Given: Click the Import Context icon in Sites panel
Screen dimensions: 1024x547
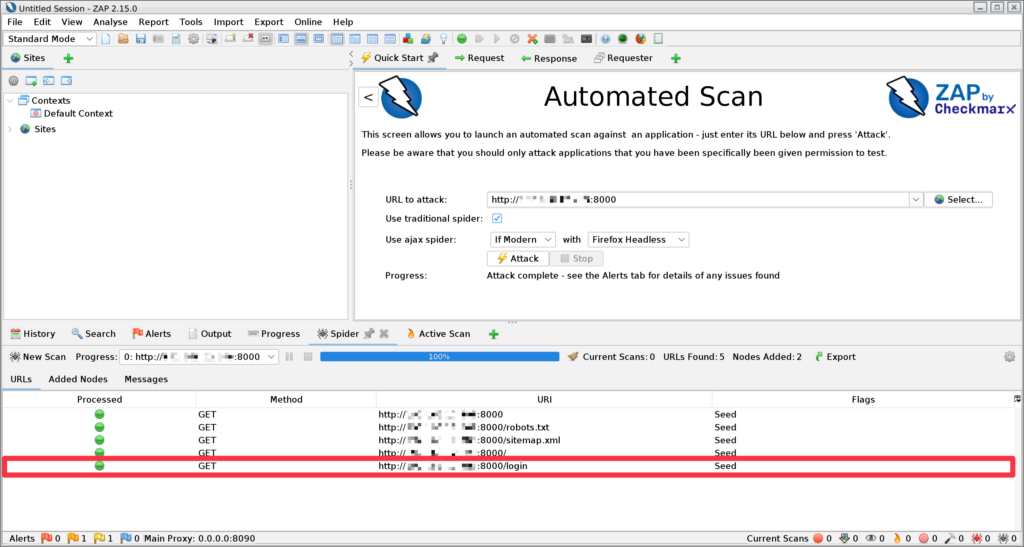Looking at the screenshot, I should pos(48,81).
